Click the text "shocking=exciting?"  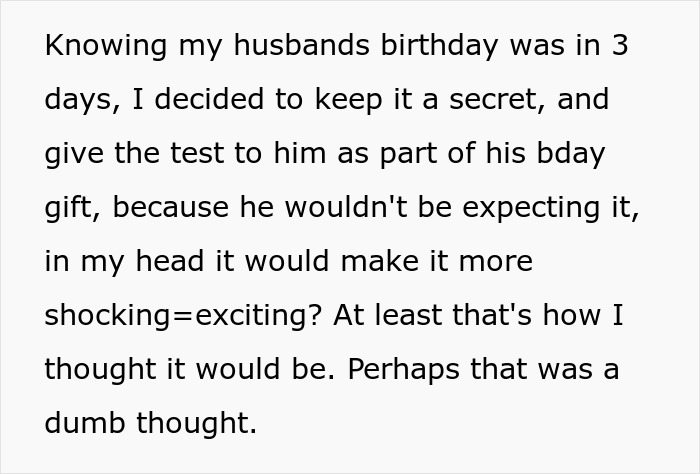click(x=183, y=316)
